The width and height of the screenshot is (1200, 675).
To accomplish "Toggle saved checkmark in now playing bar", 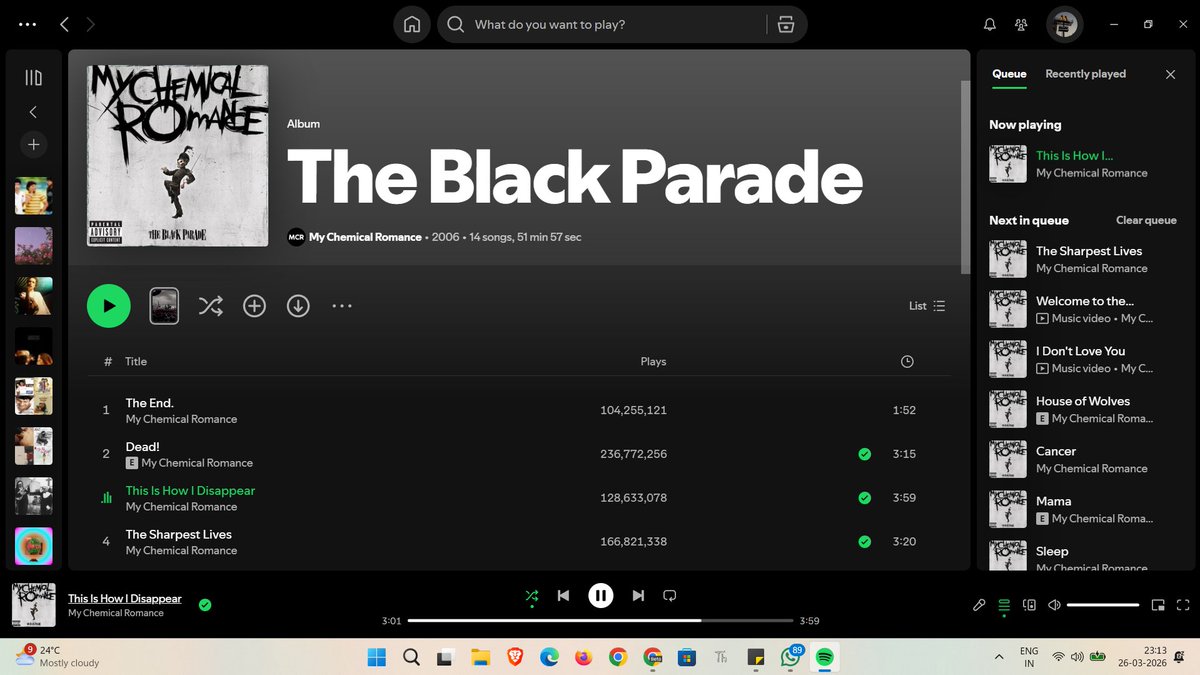I will (205, 605).
